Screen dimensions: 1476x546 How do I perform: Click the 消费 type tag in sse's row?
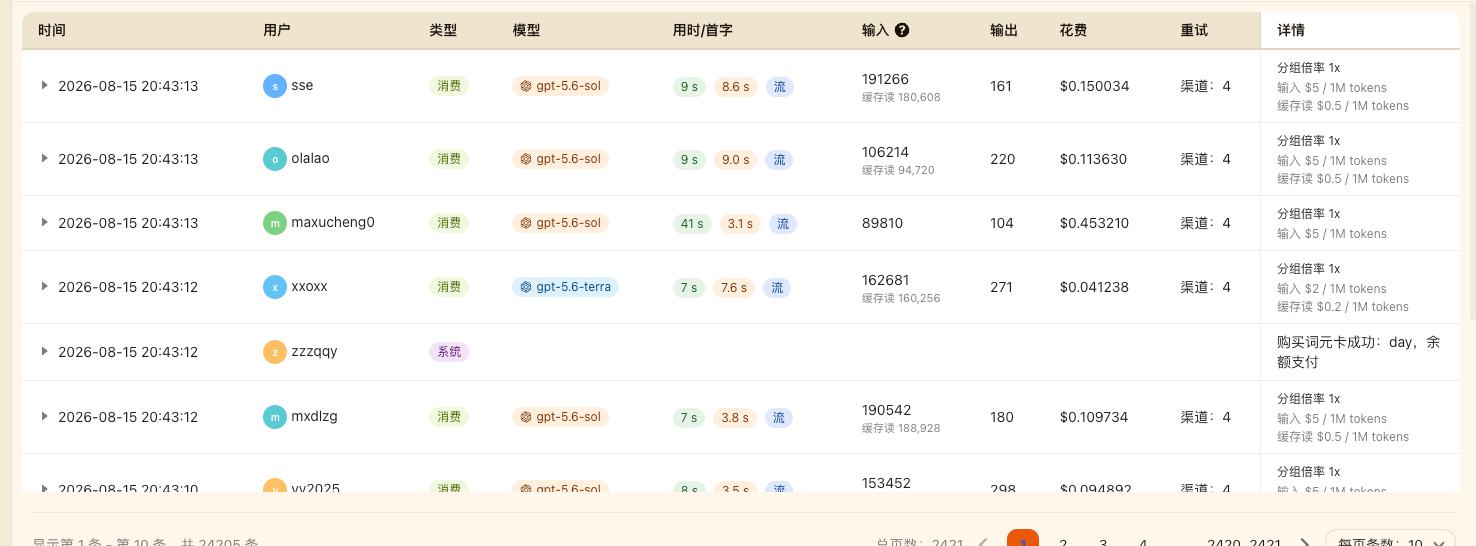(x=449, y=86)
